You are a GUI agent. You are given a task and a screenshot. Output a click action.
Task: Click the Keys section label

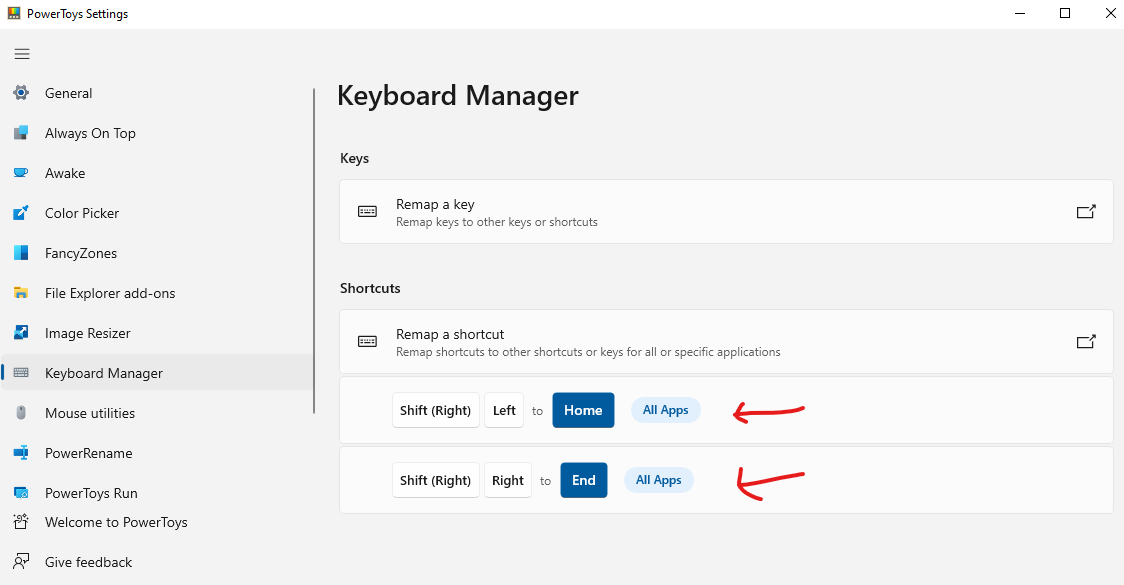(354, 158)
